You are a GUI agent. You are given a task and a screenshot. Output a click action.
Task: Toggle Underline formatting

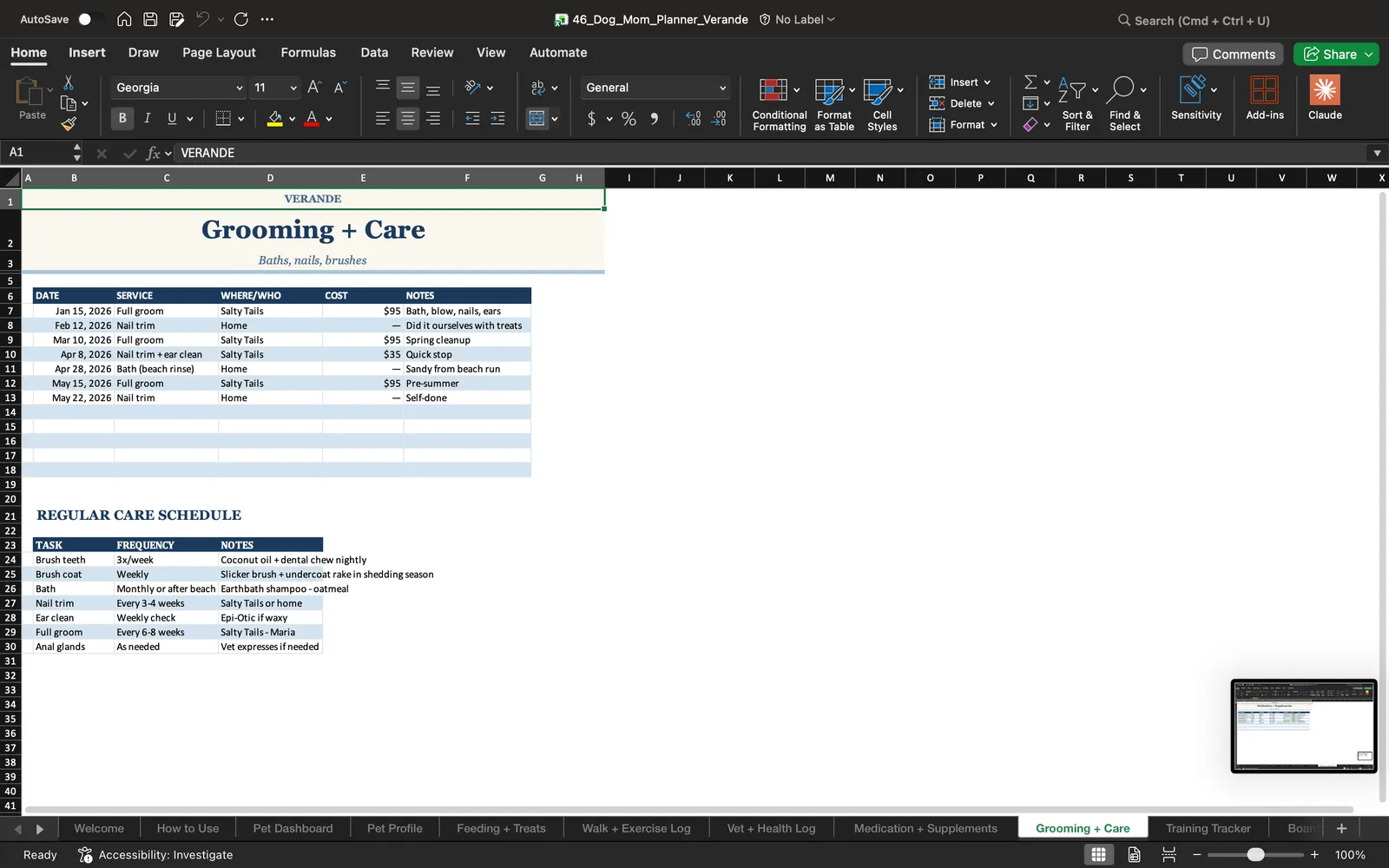[x=172, y=118]
